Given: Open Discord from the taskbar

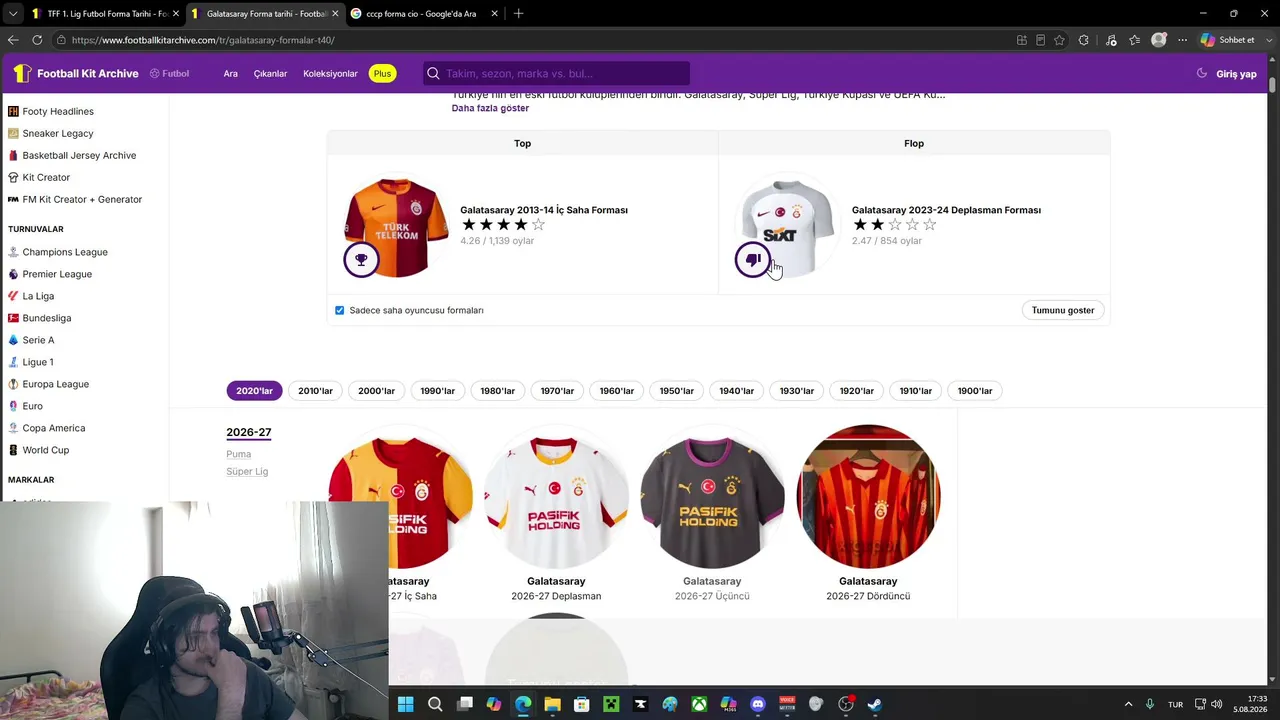Looking at the screenshot, I should pyautogui.click(x=757, y=704).
